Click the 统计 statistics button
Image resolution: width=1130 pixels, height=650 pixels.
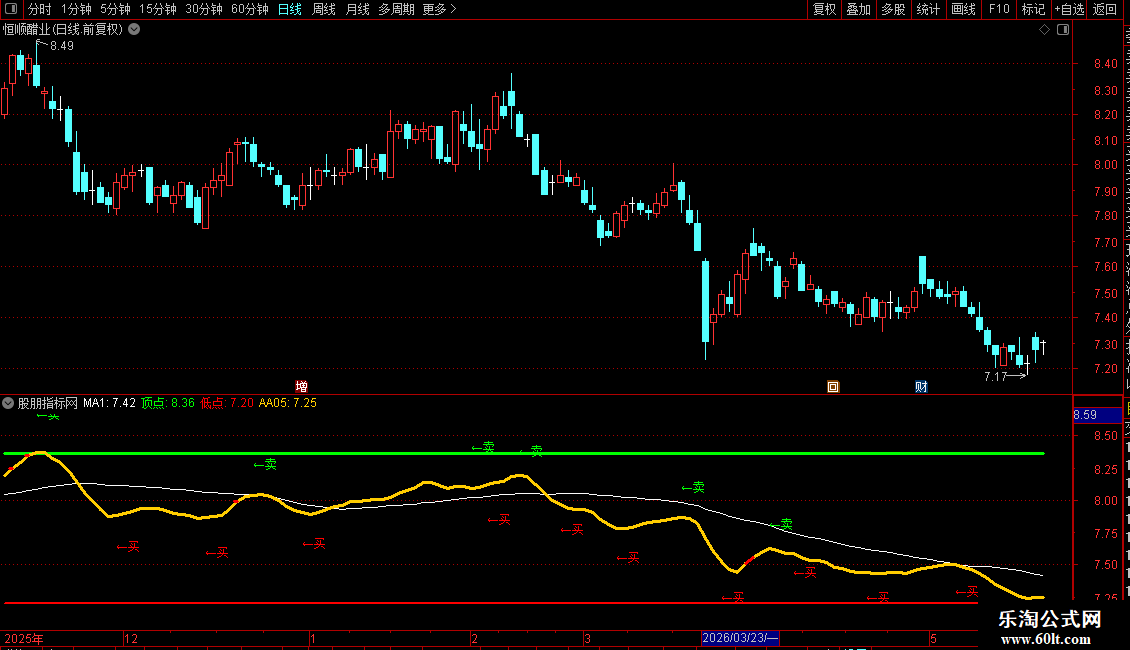(x=927, y=9)
